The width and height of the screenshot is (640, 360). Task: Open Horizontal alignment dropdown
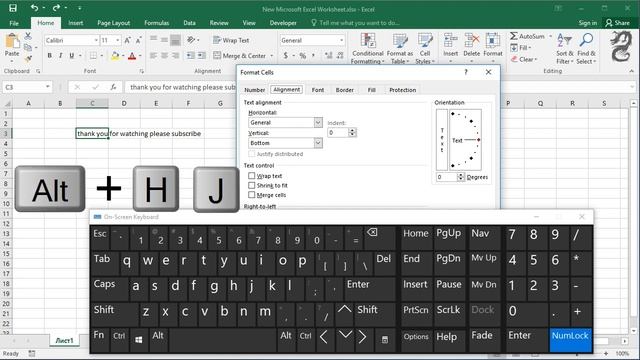point(318,122)
